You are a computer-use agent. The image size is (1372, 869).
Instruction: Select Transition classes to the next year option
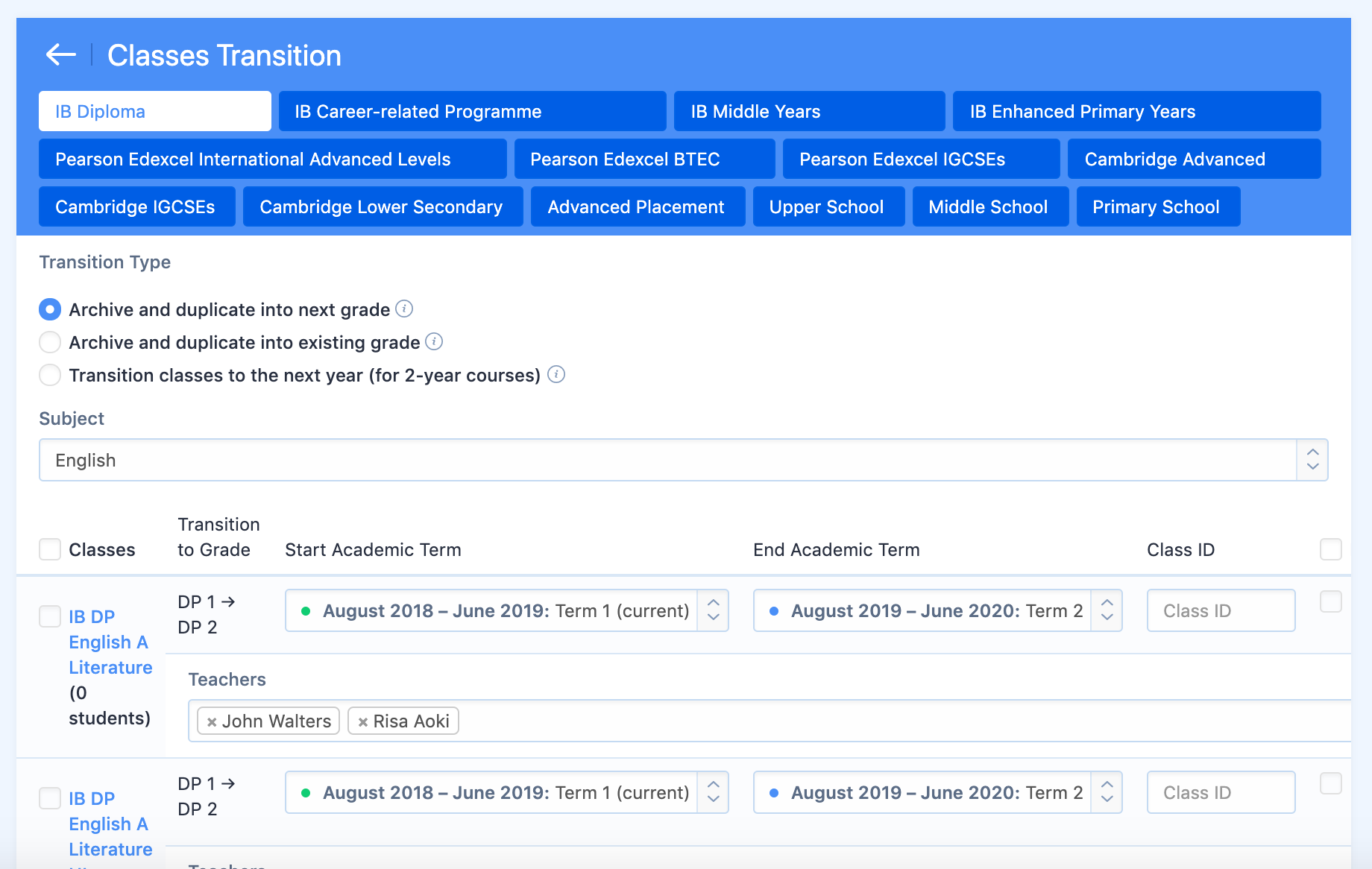point(50,375)
